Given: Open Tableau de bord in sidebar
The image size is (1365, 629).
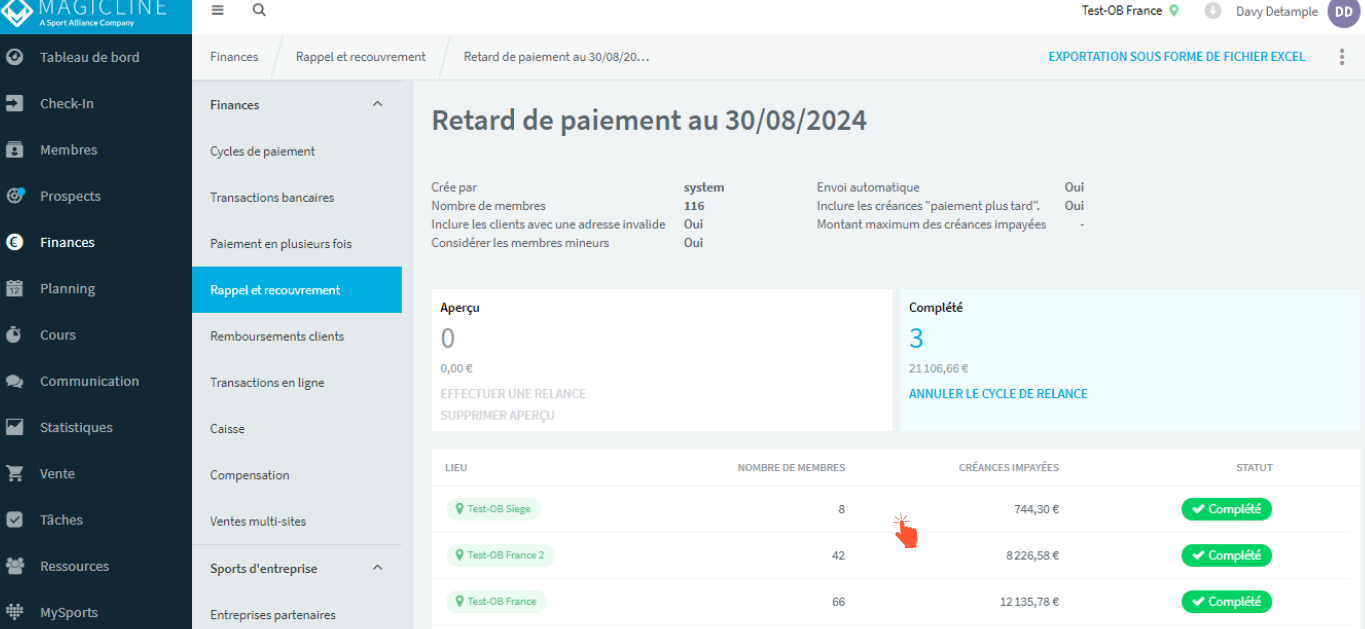Looking at the screenshot, I should point(90,57).
